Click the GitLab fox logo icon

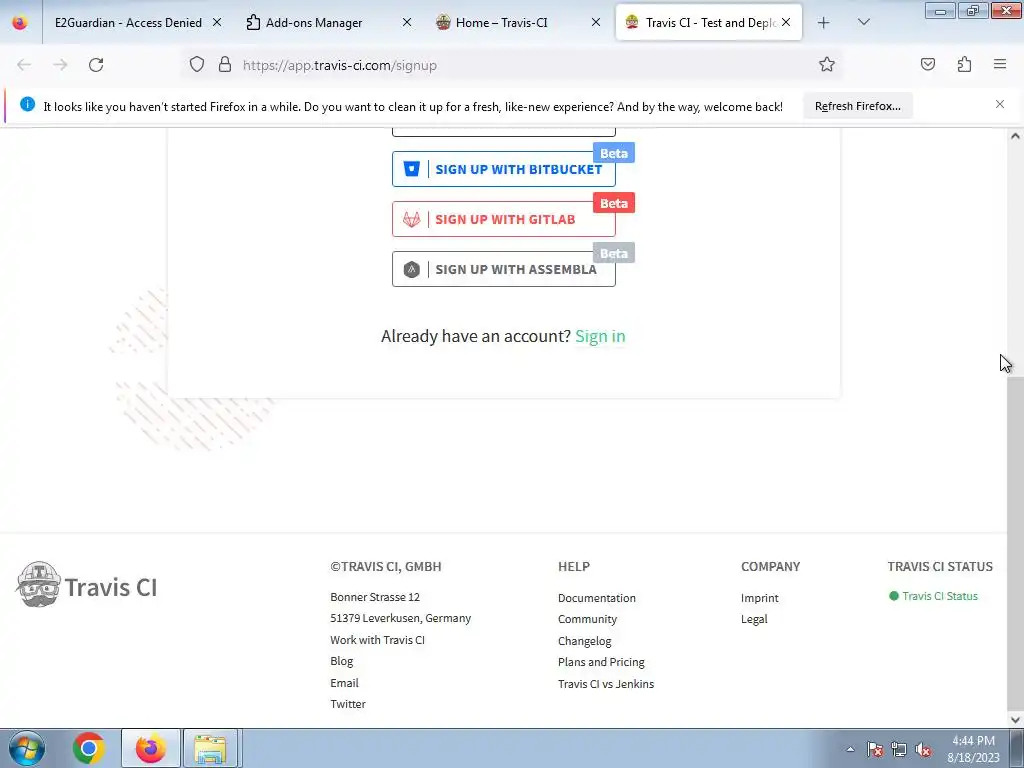pos(411,219)
